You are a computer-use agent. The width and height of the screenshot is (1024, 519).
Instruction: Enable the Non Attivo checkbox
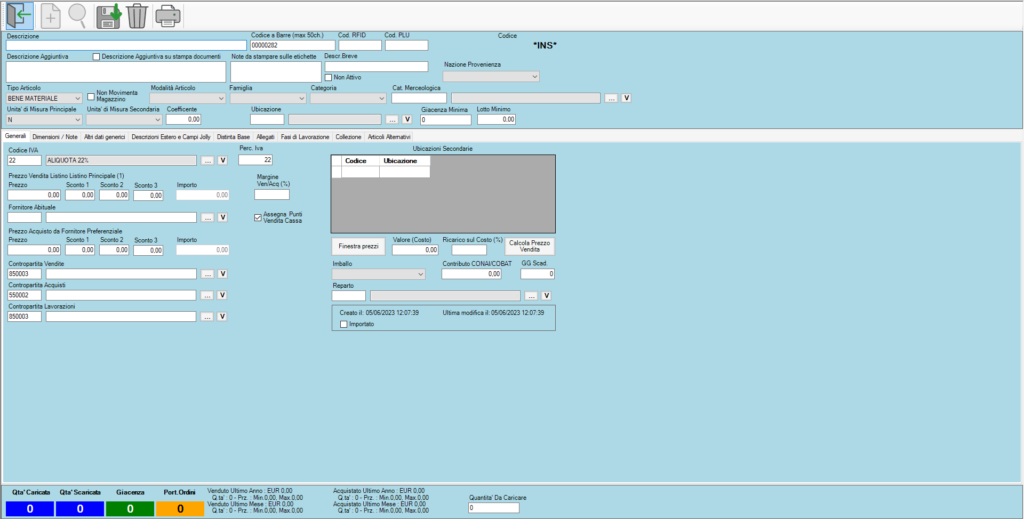point(329,76)
